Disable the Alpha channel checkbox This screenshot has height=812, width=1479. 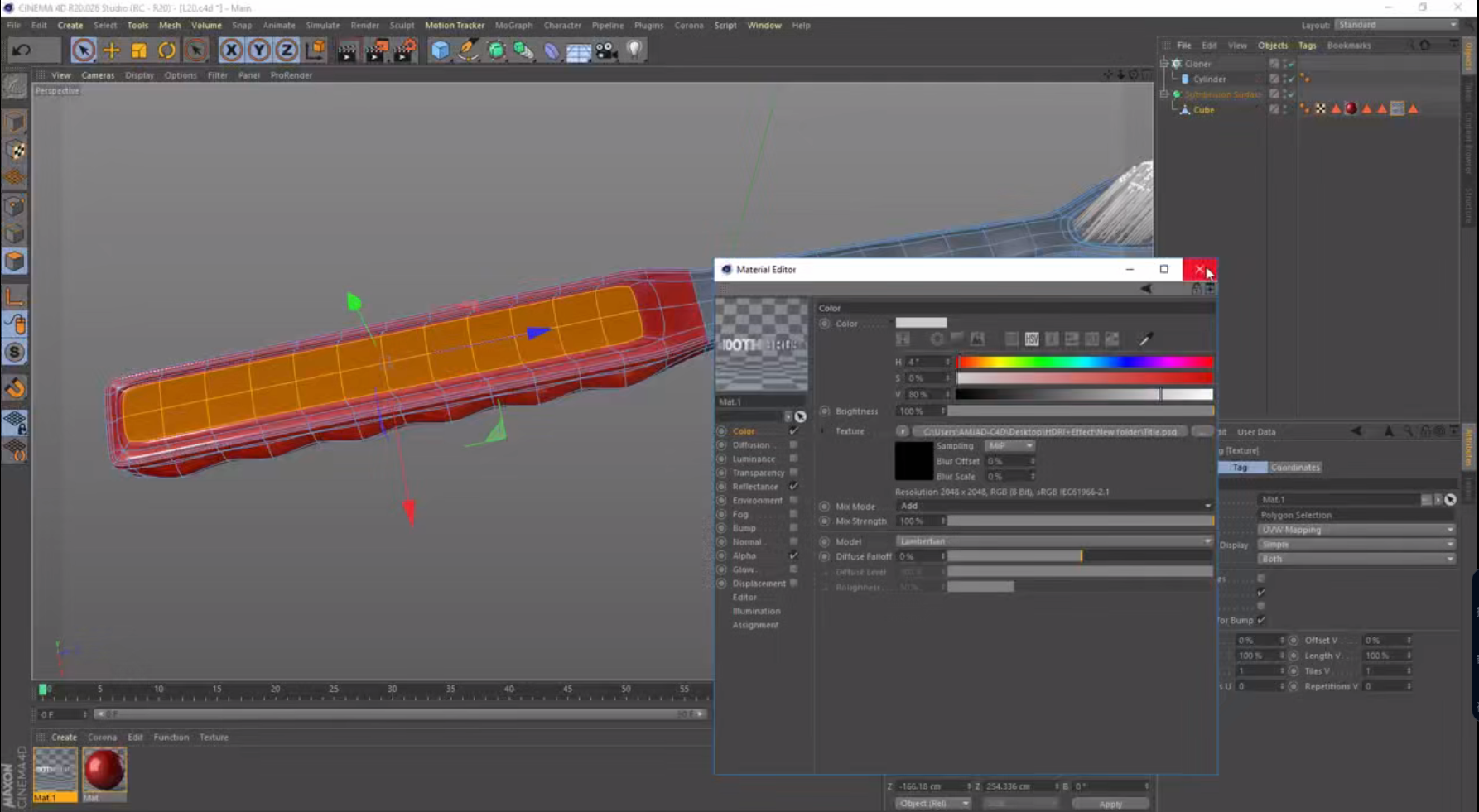coord(793,555)
